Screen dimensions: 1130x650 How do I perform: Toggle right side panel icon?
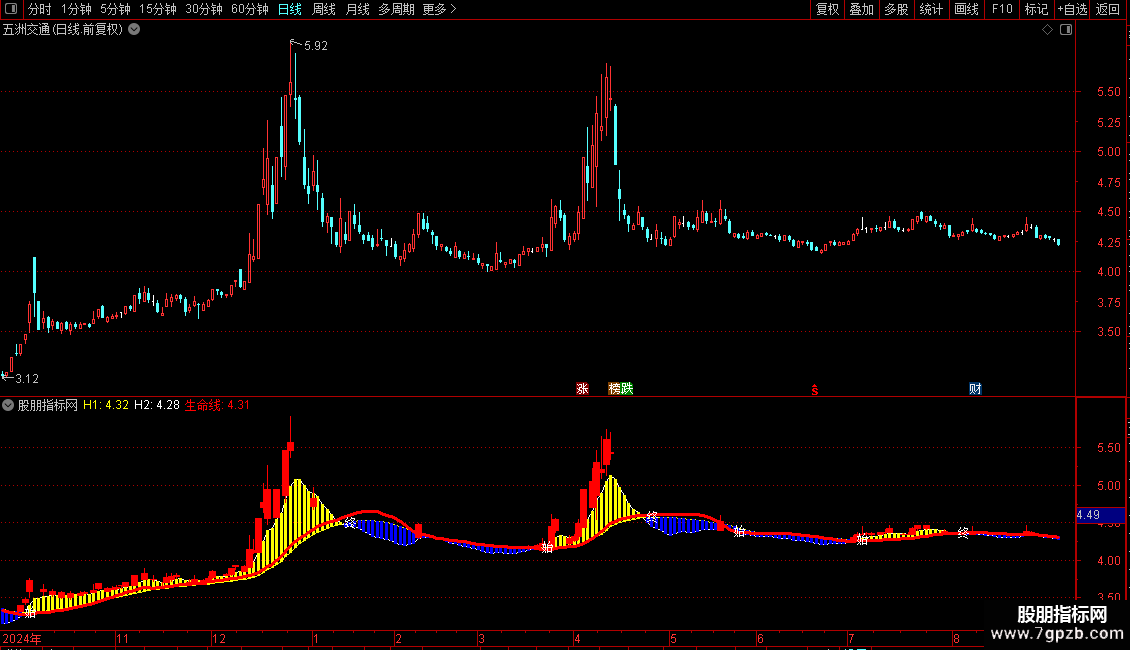1066,30
